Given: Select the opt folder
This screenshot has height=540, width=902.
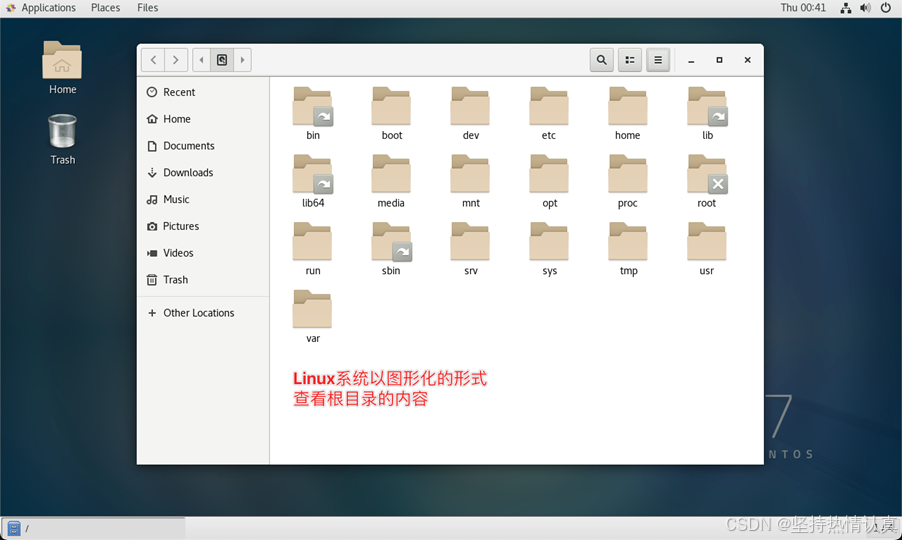Looking at the screenshot, I should (x=549, y=181).
